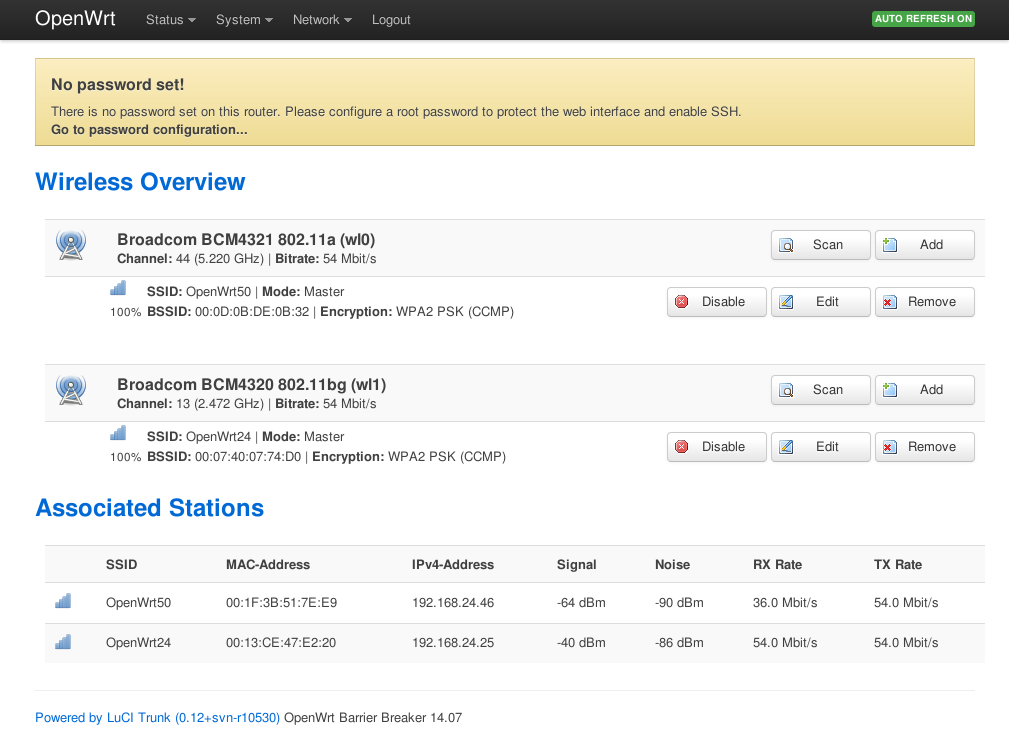Click IPv4 address 192.168.24.46

[453, 603]
